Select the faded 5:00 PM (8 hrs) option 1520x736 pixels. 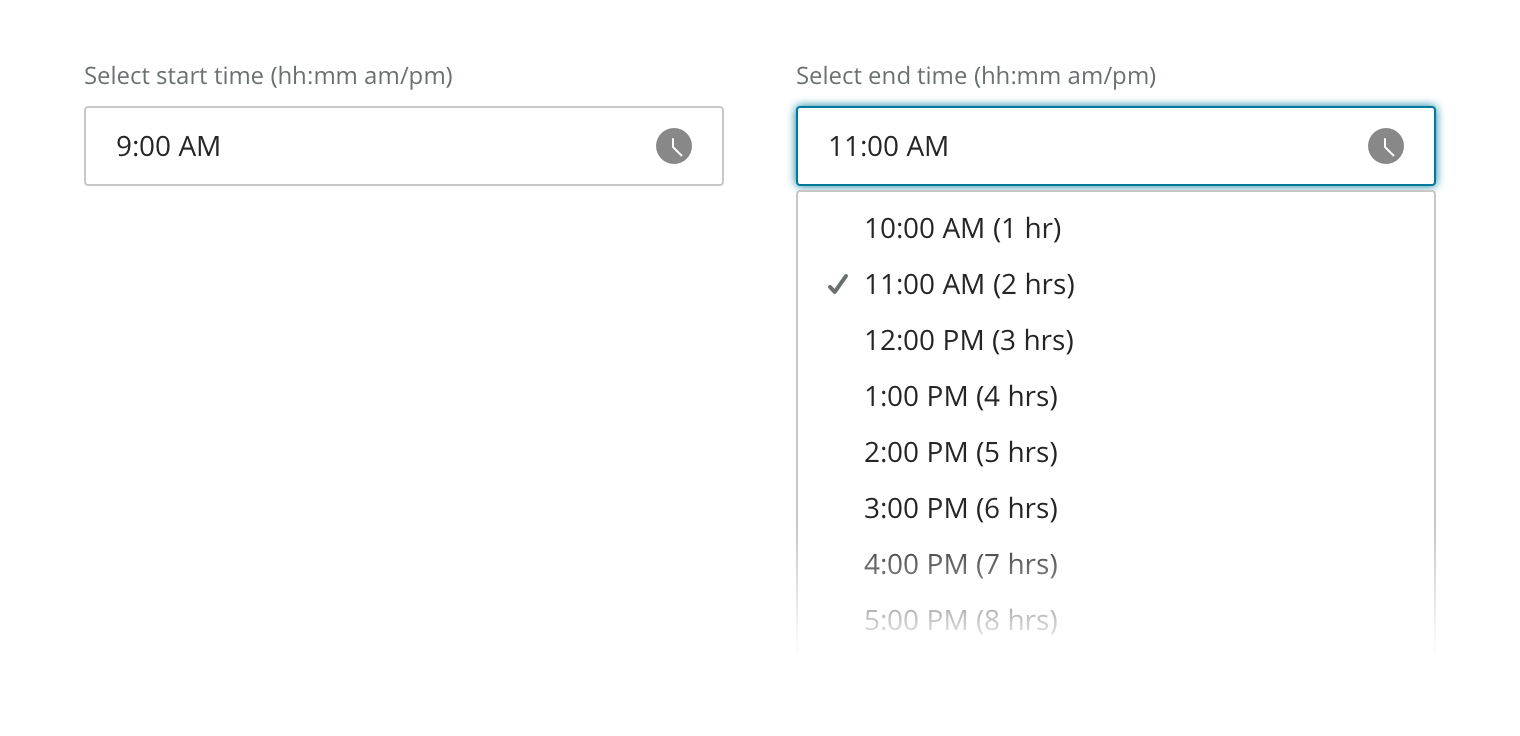960,621
